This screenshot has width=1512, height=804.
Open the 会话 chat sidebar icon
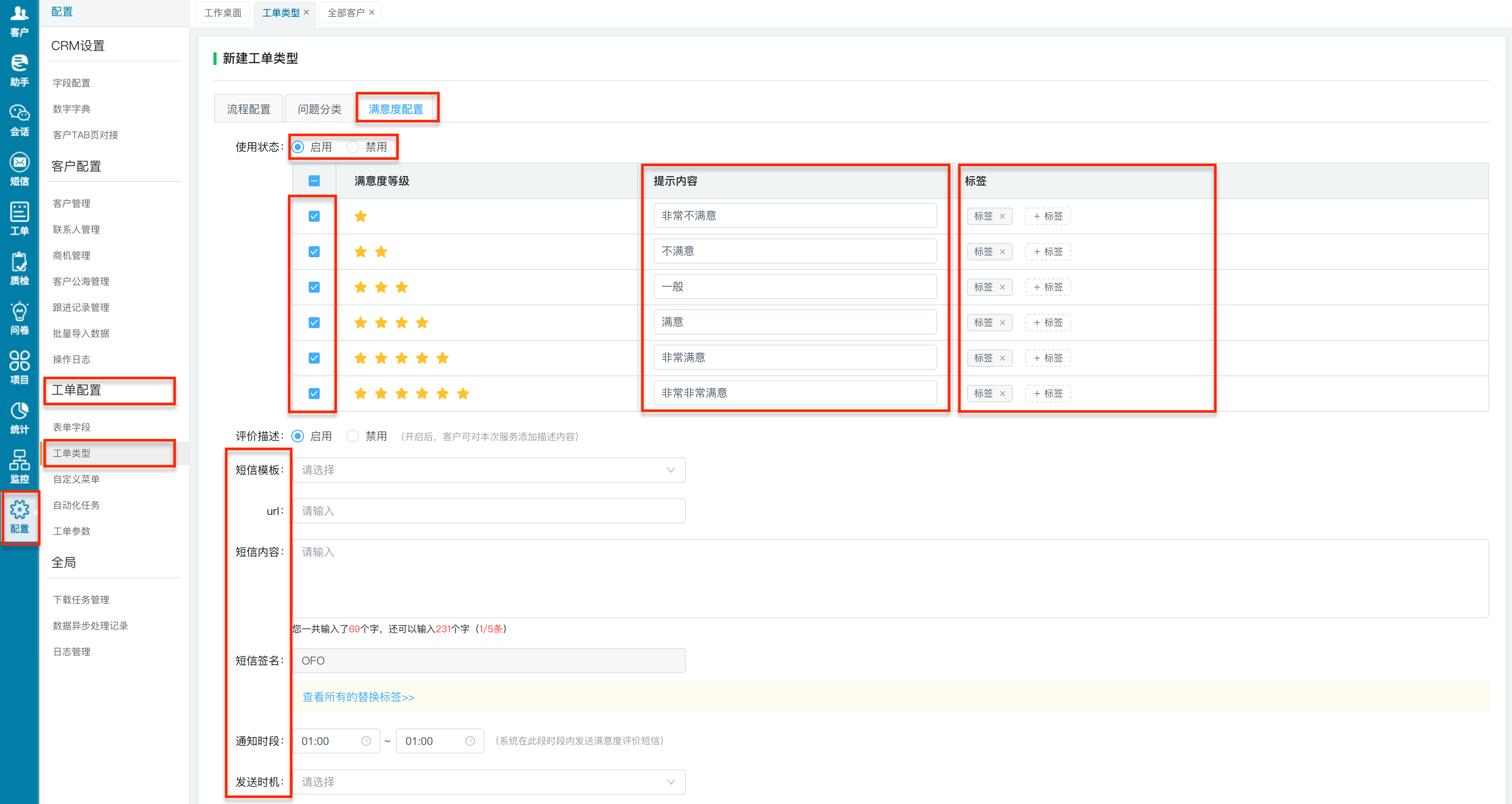(x=19, y=120)
